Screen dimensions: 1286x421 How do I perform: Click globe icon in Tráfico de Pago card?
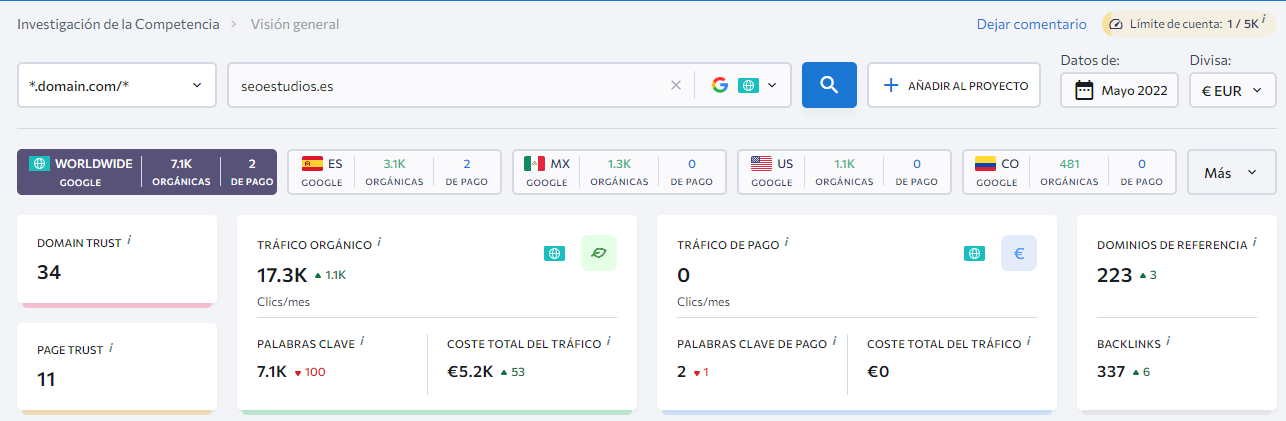(974, 254)
